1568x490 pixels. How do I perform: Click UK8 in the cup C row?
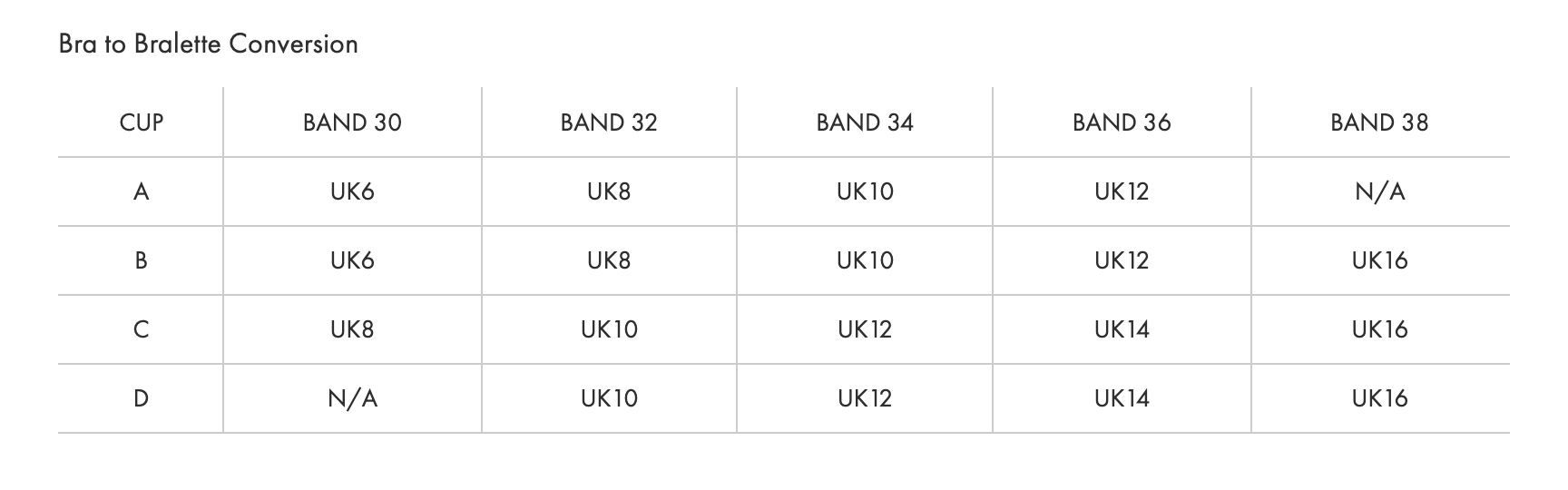coord(352,329)
